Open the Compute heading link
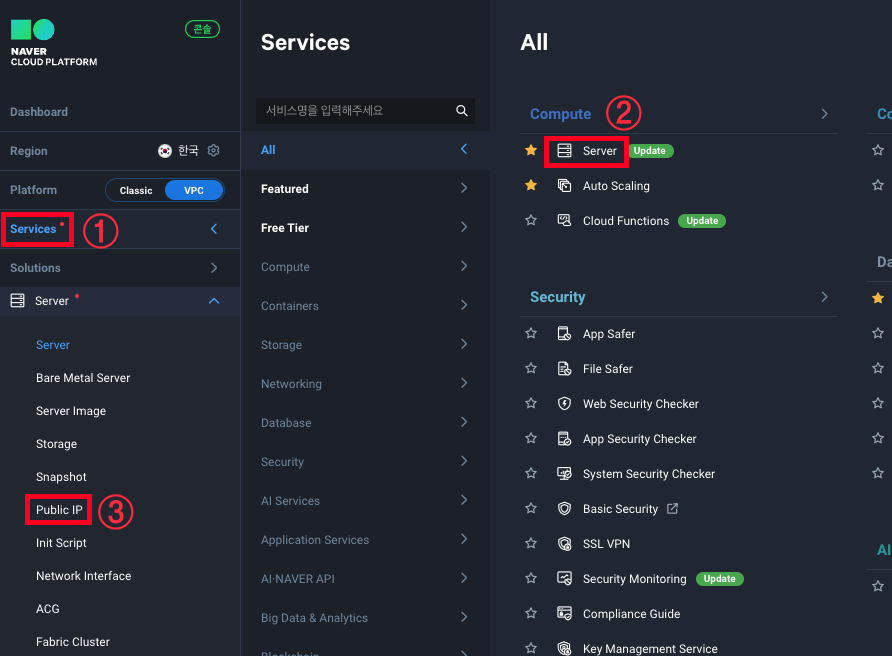Image resolution: width=892 pixels, height=656 pixels. [560, 114]
